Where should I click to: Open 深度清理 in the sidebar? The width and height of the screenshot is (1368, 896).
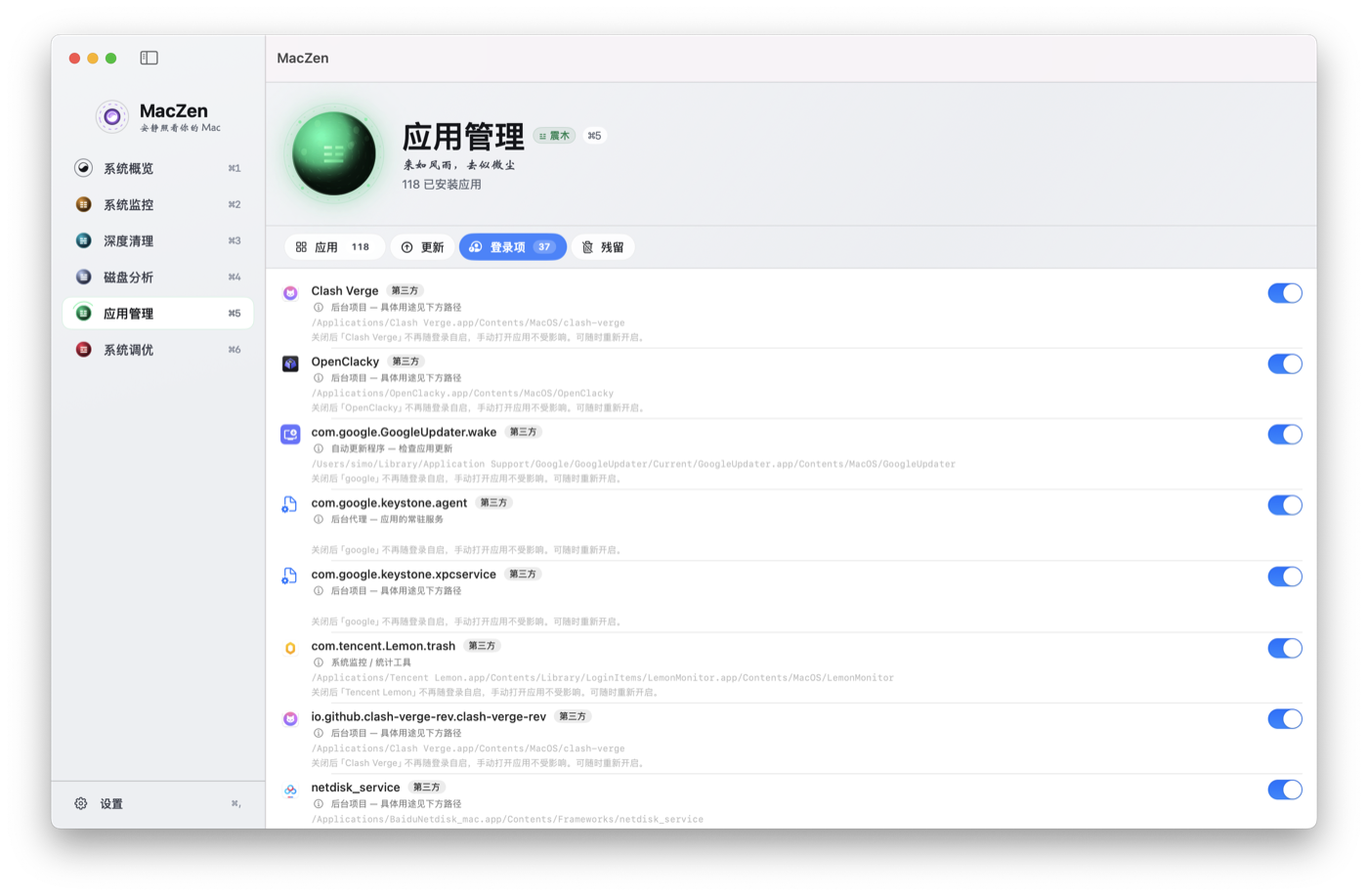coord(158,240)
